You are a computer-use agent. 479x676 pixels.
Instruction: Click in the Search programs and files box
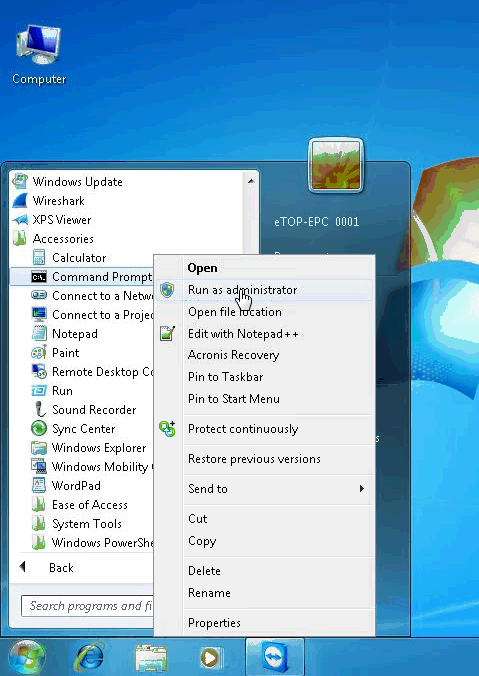[x=88, y=606]
